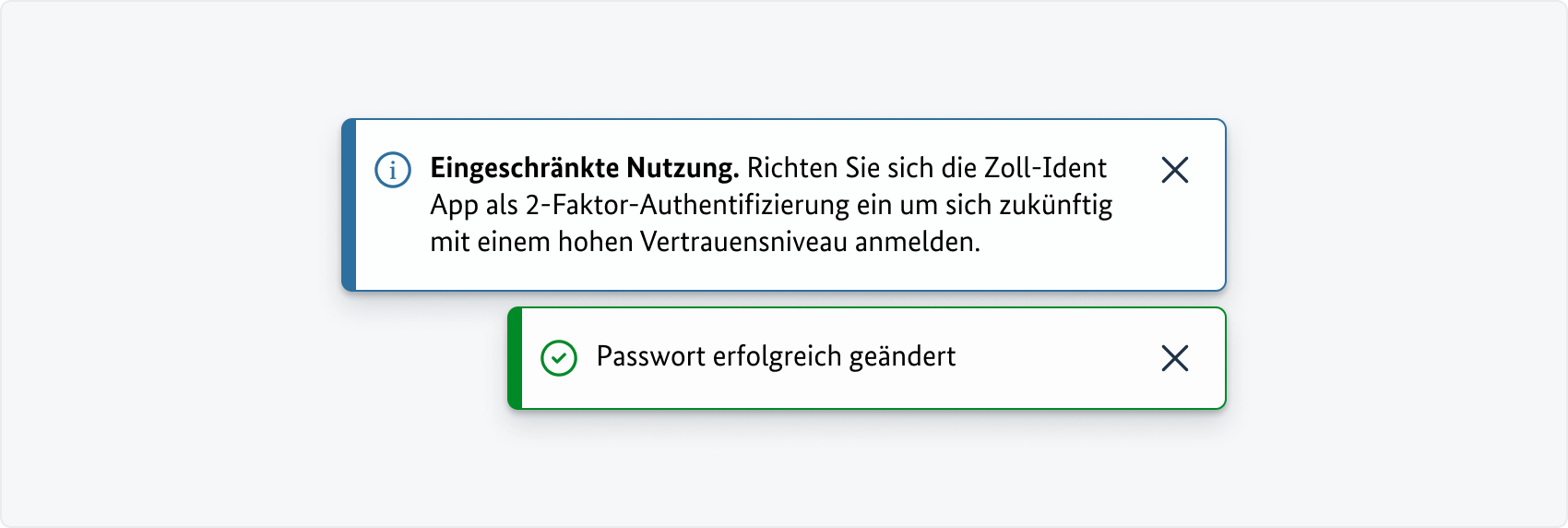Click the word "als" after "App"
The height and width of the screenshot is (528, 1568).
(x=502, y=205)
